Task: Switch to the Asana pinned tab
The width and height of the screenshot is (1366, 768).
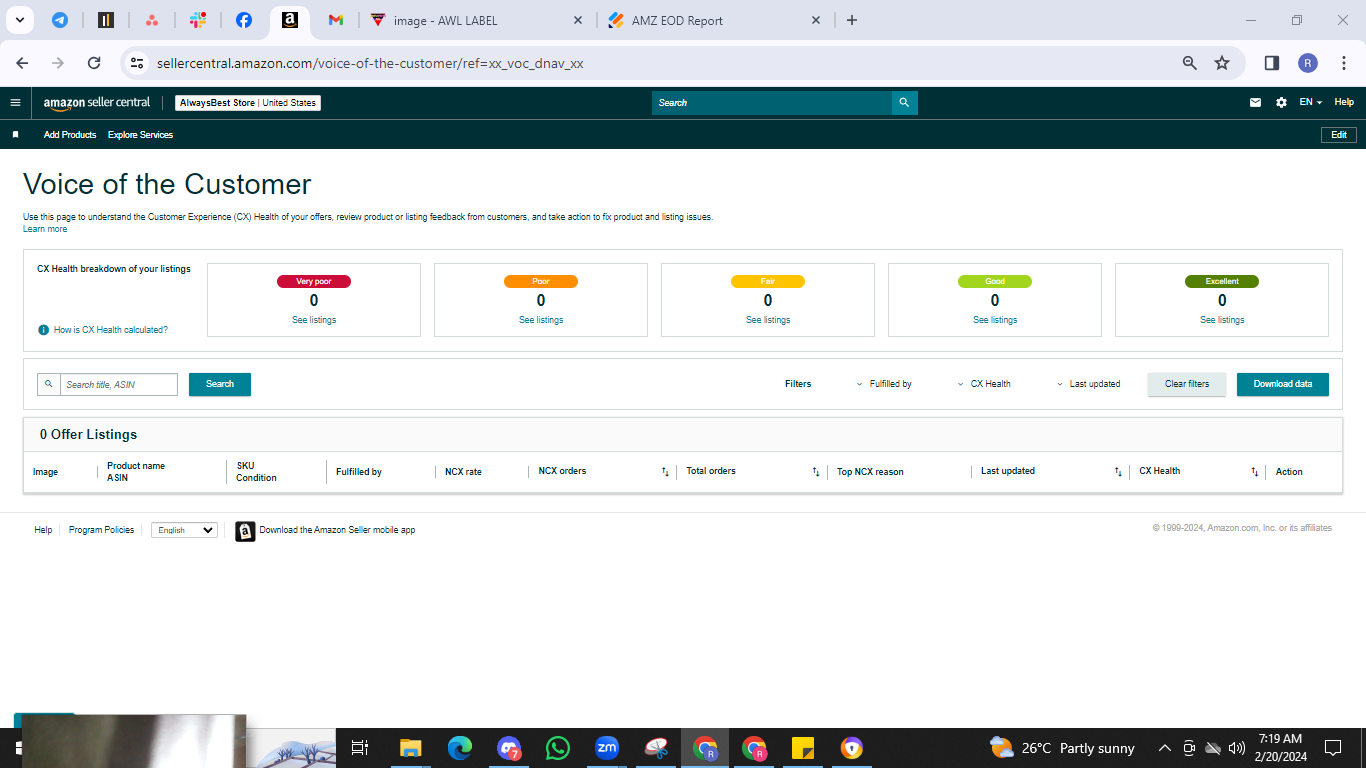Action: pos(152,20)
